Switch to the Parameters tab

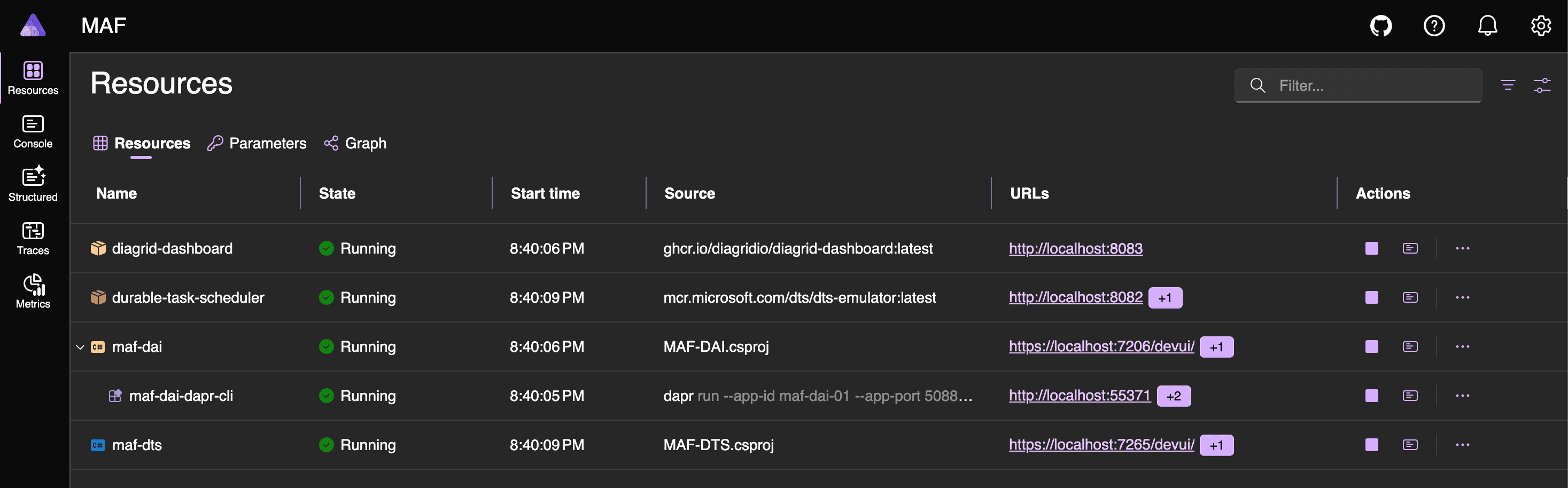pos(257,144)
